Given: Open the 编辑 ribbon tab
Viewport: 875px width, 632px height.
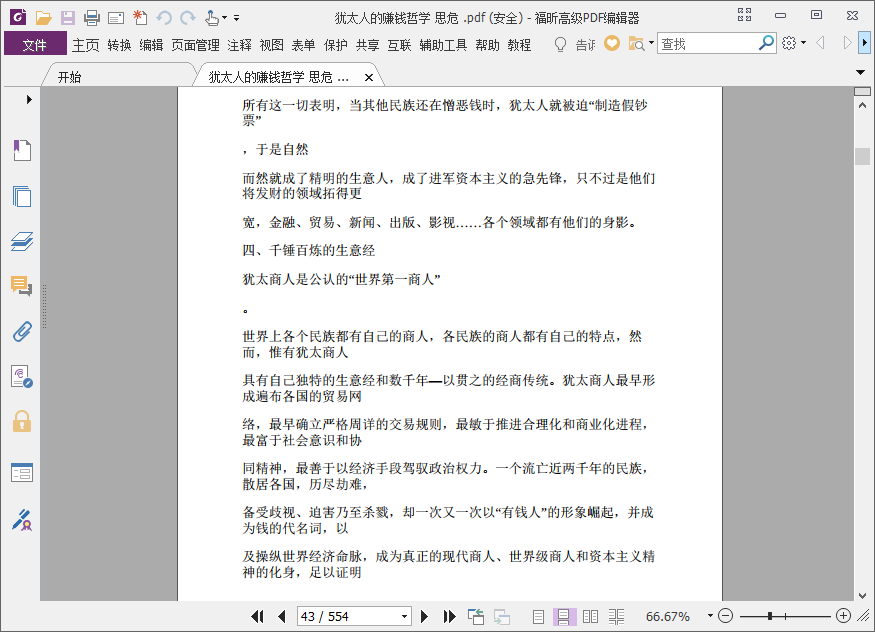Looking at the screenshot, I should point(151,45).
